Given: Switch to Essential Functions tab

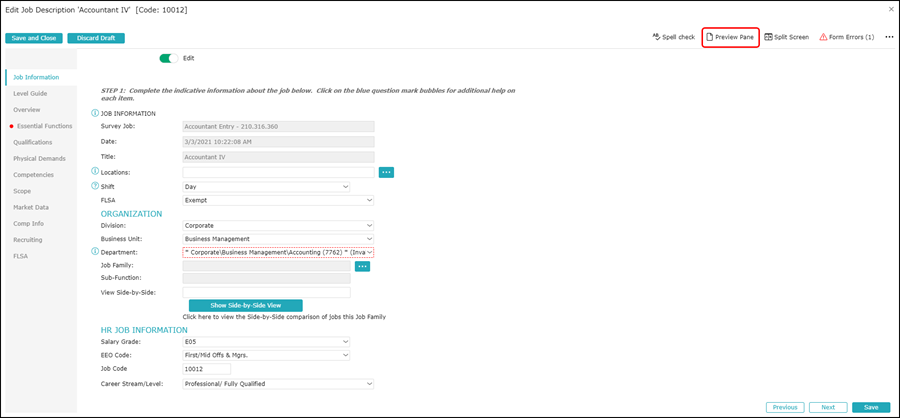Looking at the screenshot, I should (44, 126).
